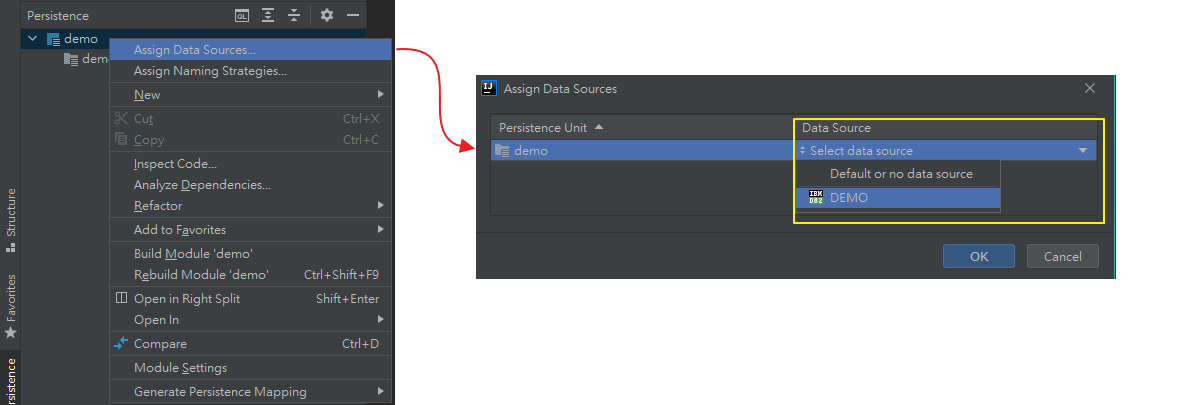Viewport: 1189px width, 405px height.
Task: Click the IBM DB2 icon beside DEMO
Action: [816, 198]
